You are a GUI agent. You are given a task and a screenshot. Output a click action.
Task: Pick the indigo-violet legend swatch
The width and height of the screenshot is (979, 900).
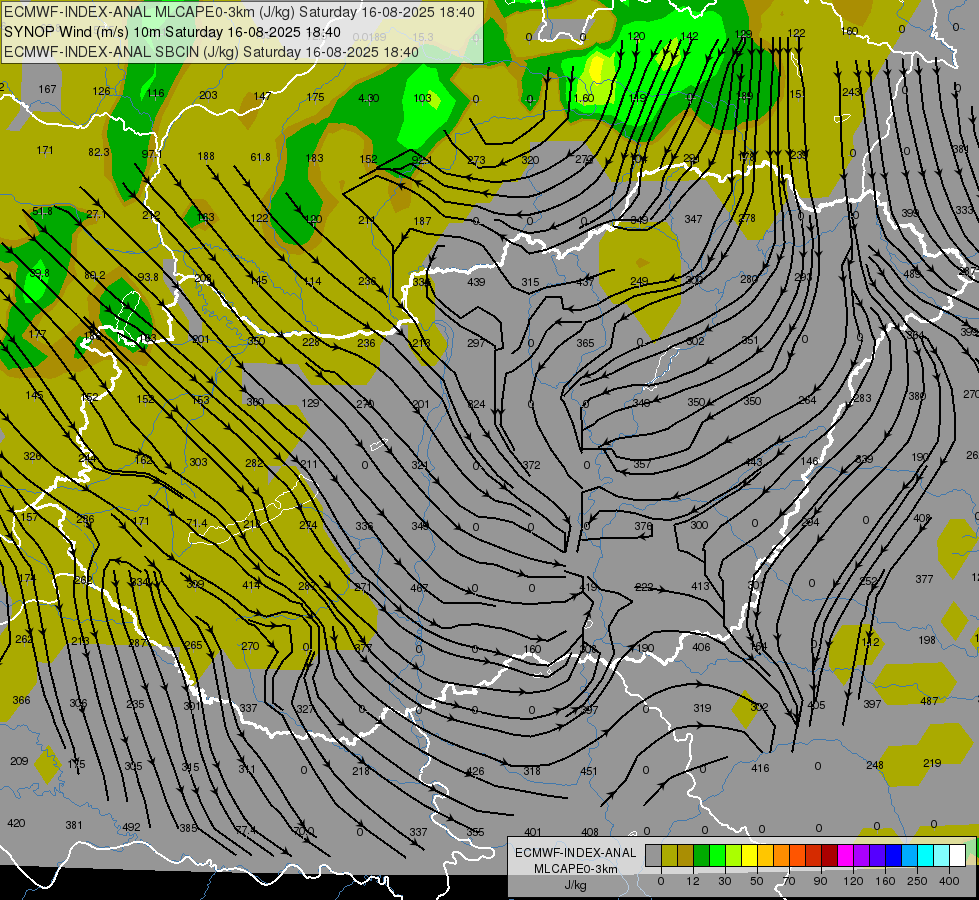tap(878, 856)
